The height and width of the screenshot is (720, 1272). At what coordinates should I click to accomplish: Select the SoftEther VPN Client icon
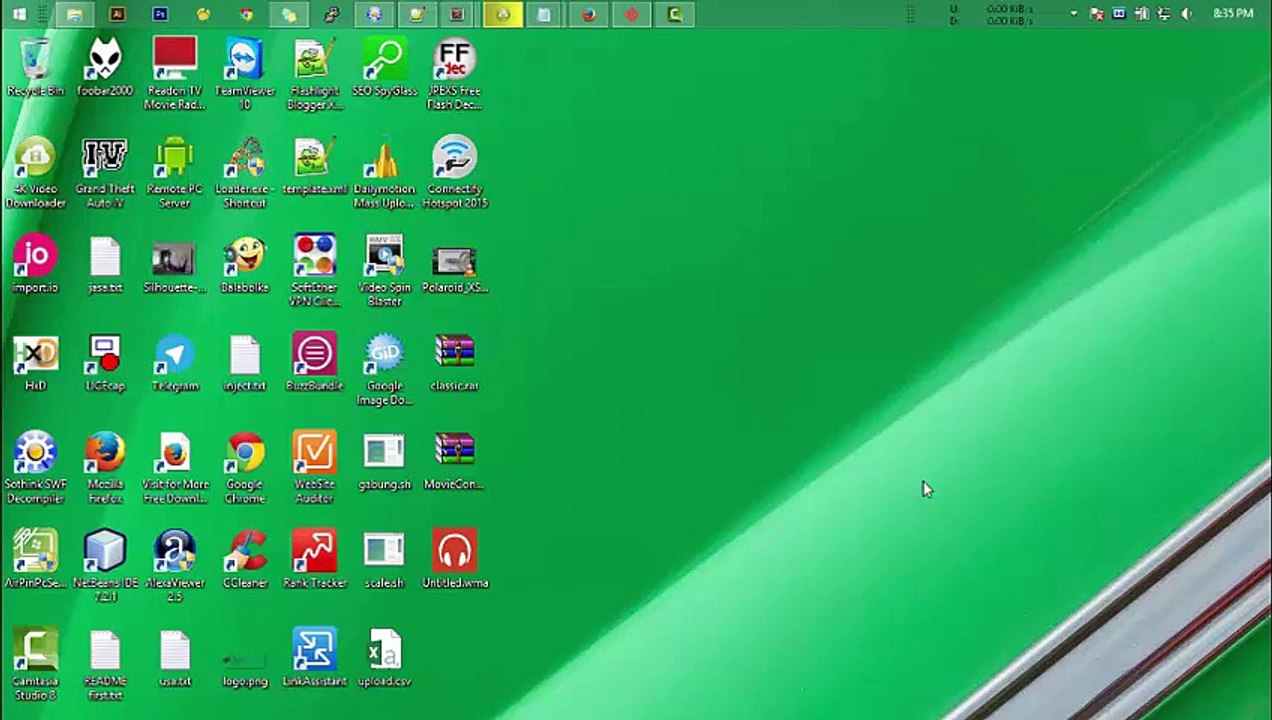[315, 271]
